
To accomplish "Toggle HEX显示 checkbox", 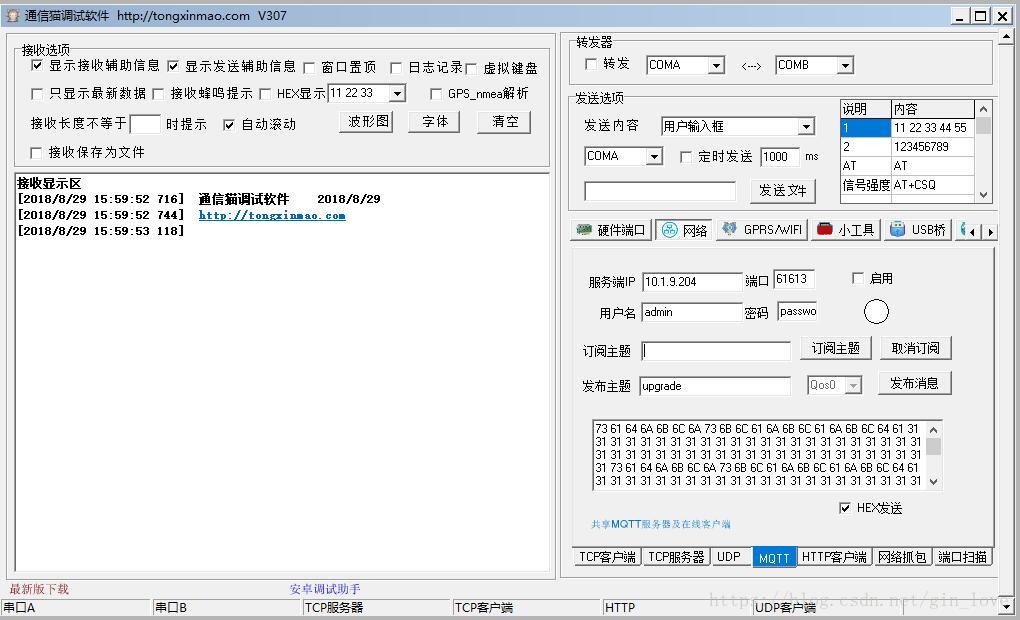I will coord(265,94).
